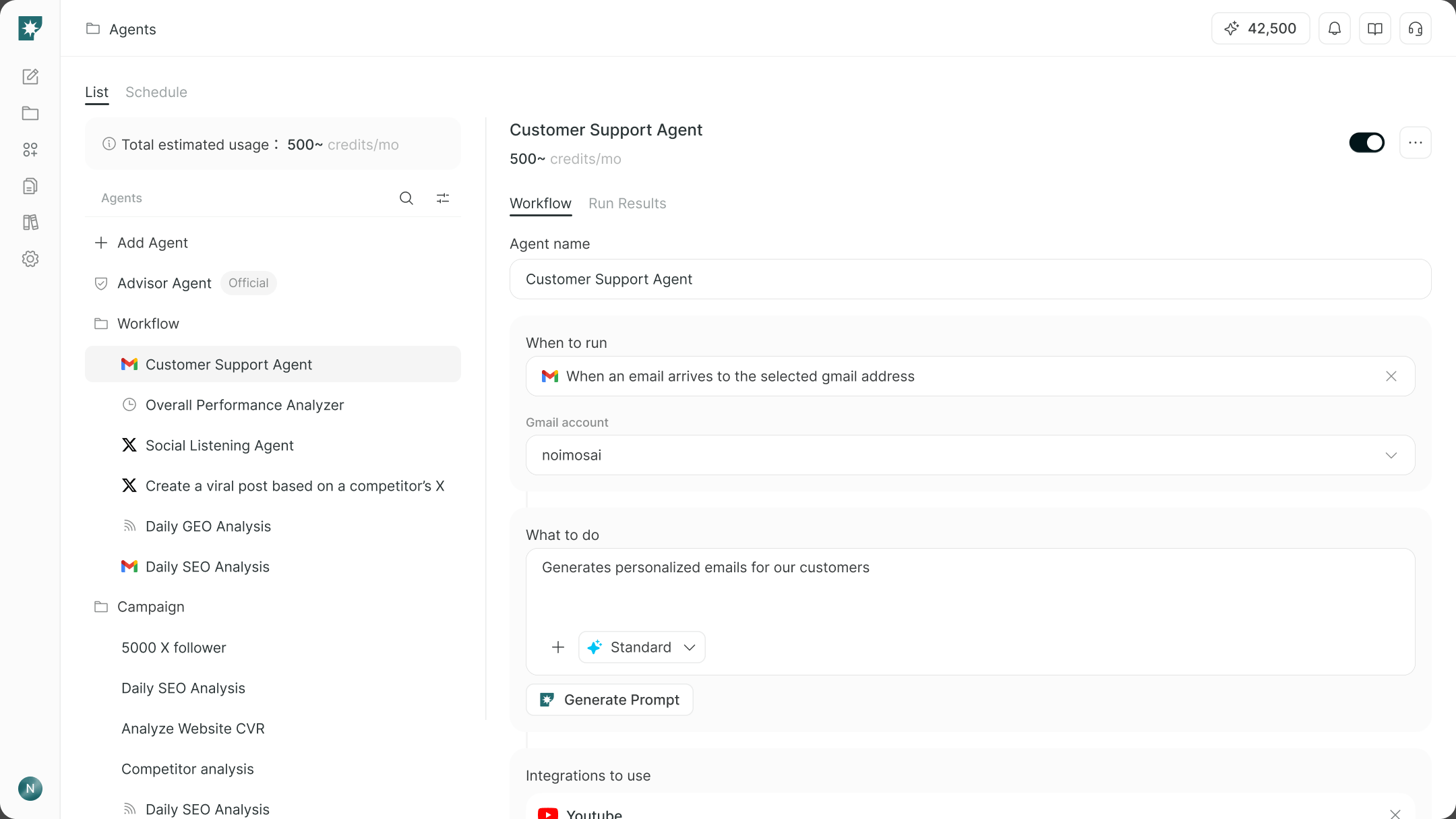This screenshot has width=1456, height=819.
Task: Select 5000 X follower campaign
Action: (273, 647)
